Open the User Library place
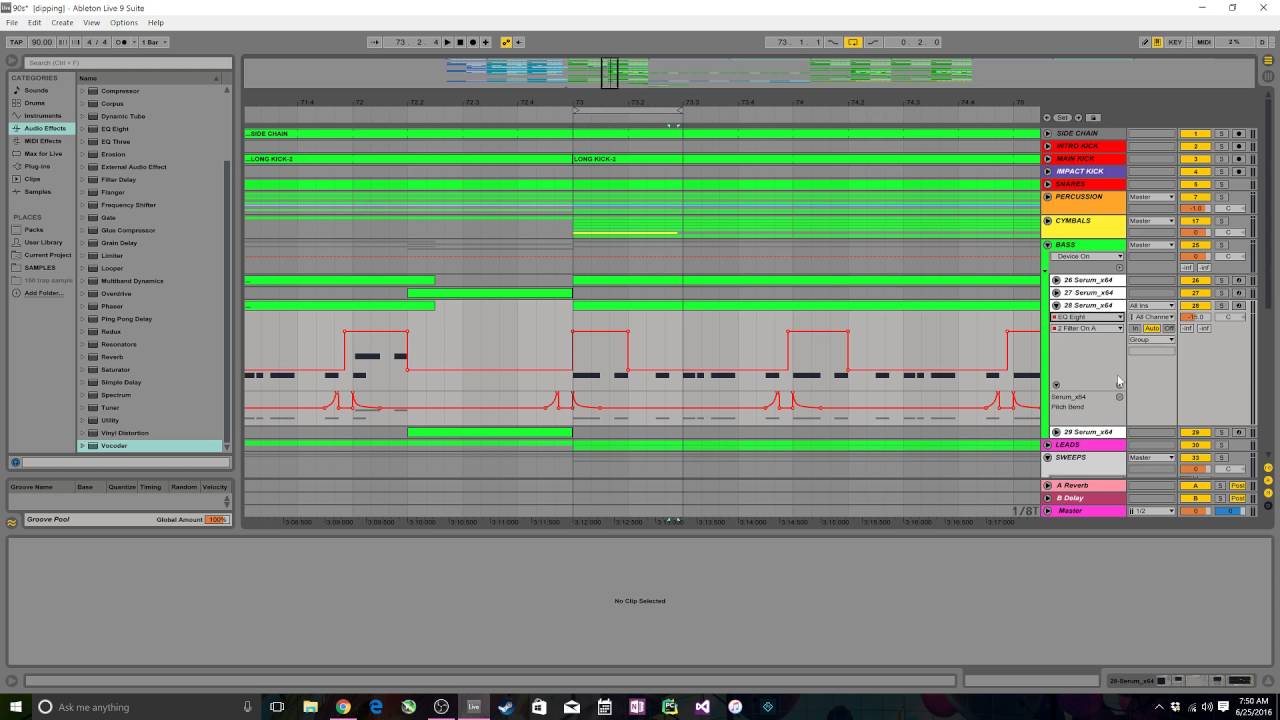Image resolution: width=1280 pixels, height=720 pixels. [x=43, y=242]
